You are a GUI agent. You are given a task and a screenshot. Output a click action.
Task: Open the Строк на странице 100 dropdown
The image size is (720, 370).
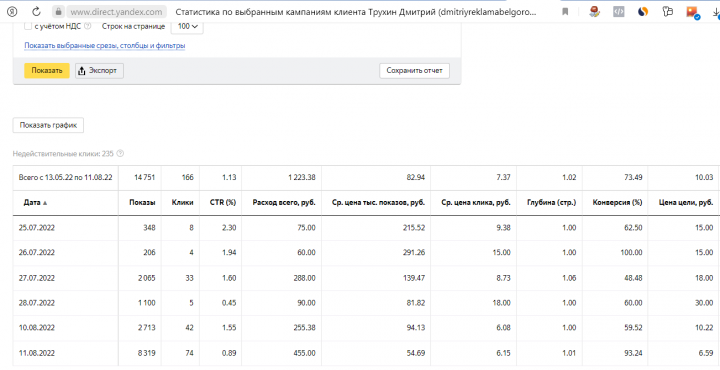(x=187, y=27)
